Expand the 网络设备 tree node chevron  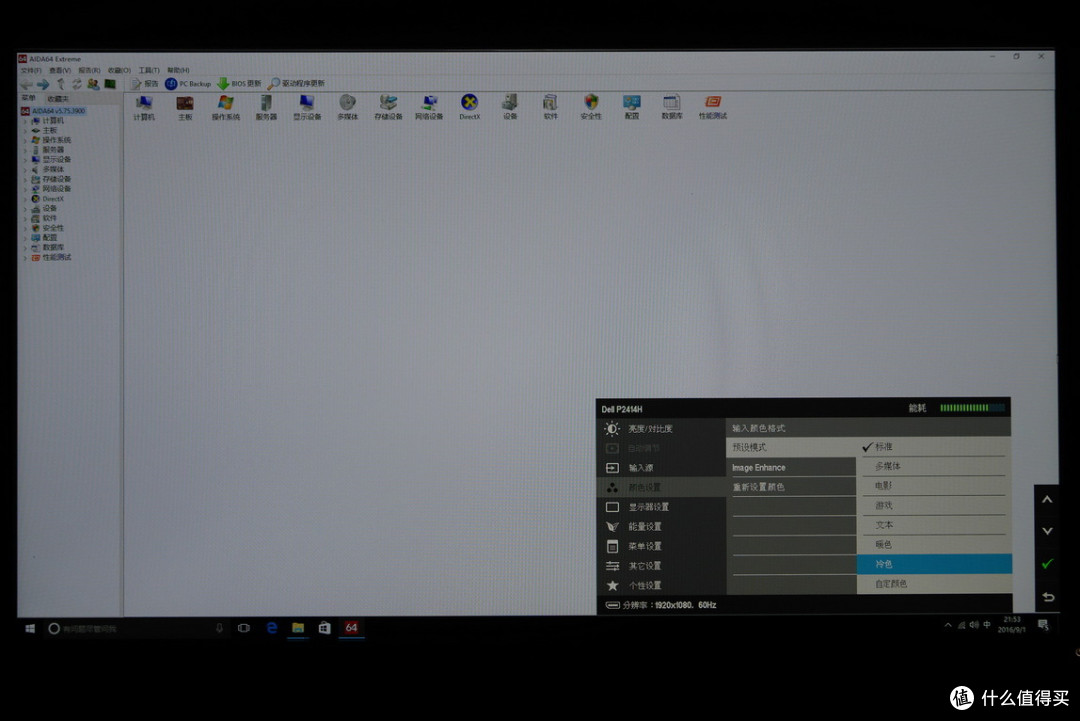pos(25,189)
